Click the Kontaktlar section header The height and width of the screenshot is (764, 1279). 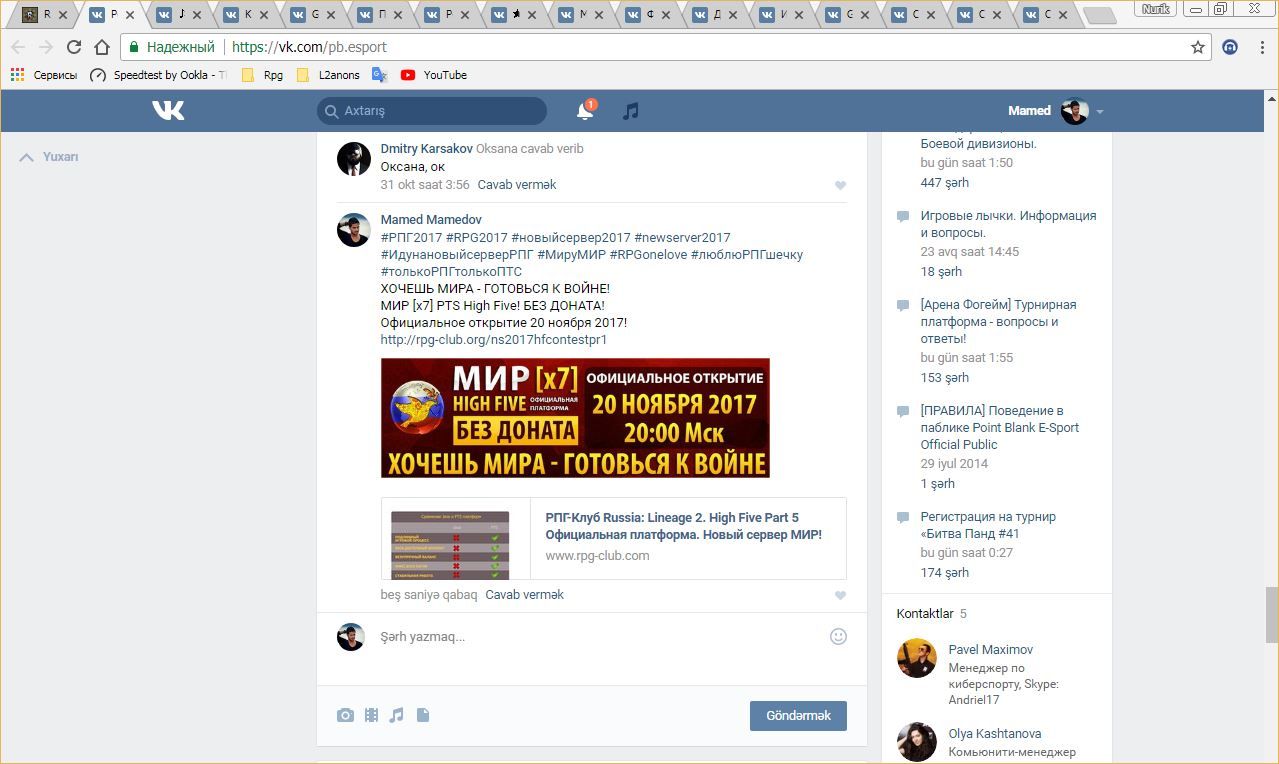[925, 614]
